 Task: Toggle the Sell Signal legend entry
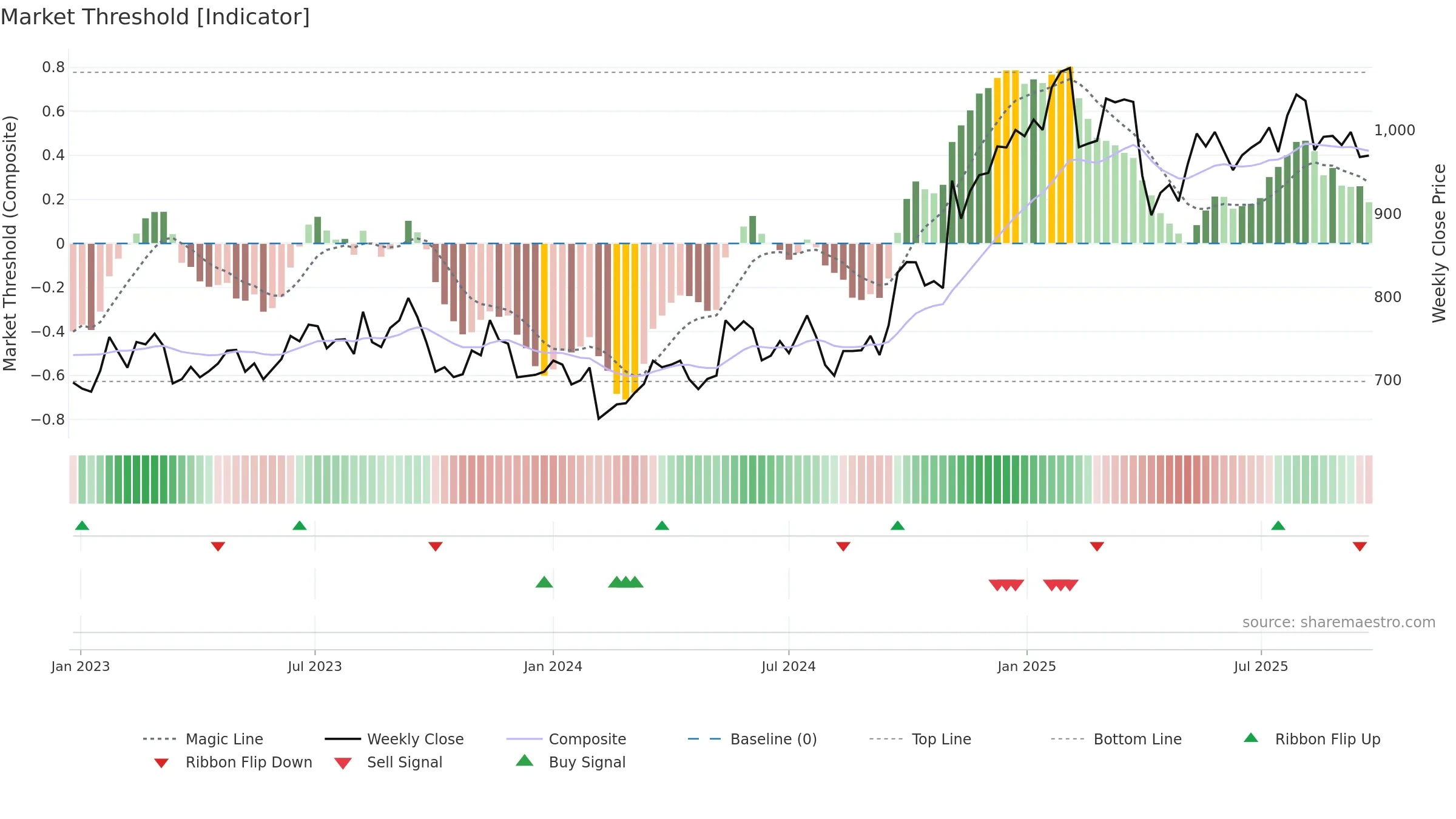(x=388, y=762)
